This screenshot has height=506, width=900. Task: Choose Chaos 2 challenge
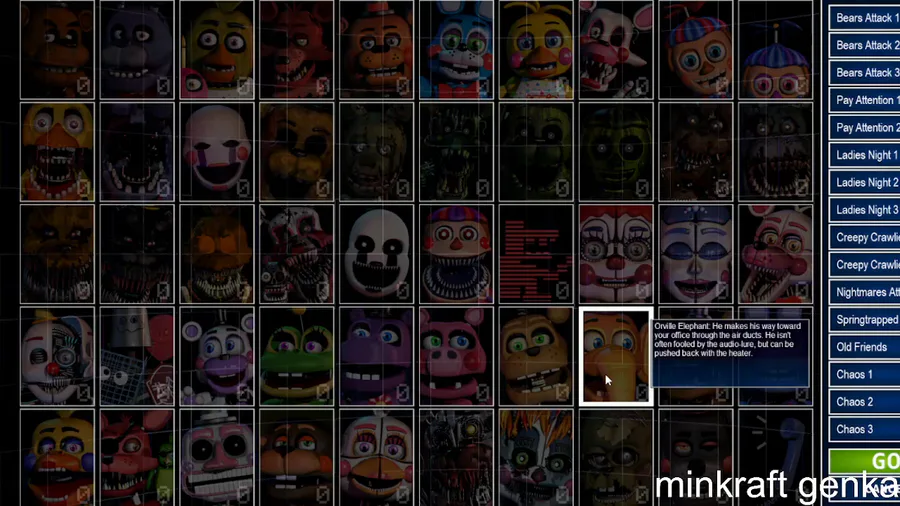point(864,402)
